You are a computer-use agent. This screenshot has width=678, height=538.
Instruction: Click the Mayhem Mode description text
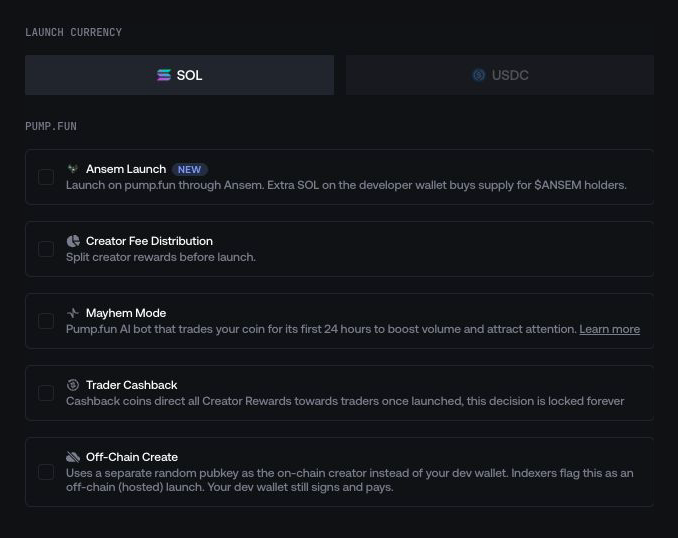tap(322, 329)
